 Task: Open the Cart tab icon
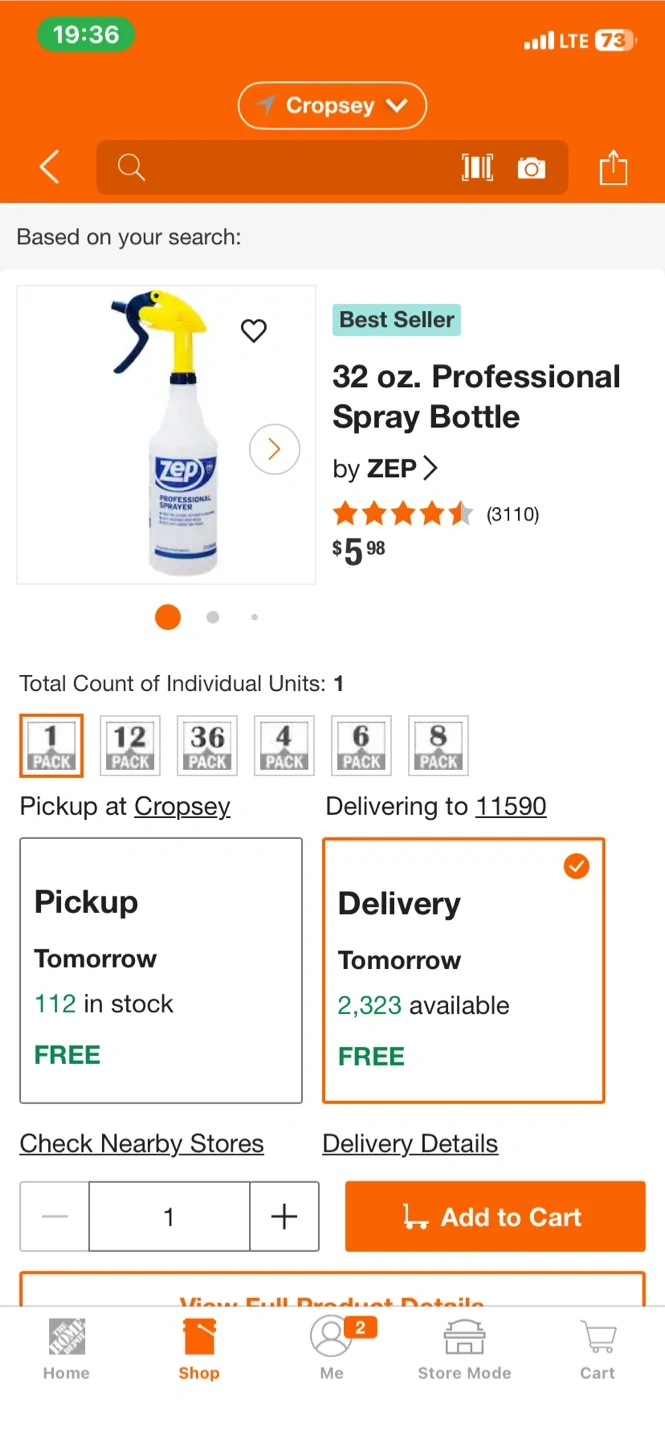coord(597,1348)
